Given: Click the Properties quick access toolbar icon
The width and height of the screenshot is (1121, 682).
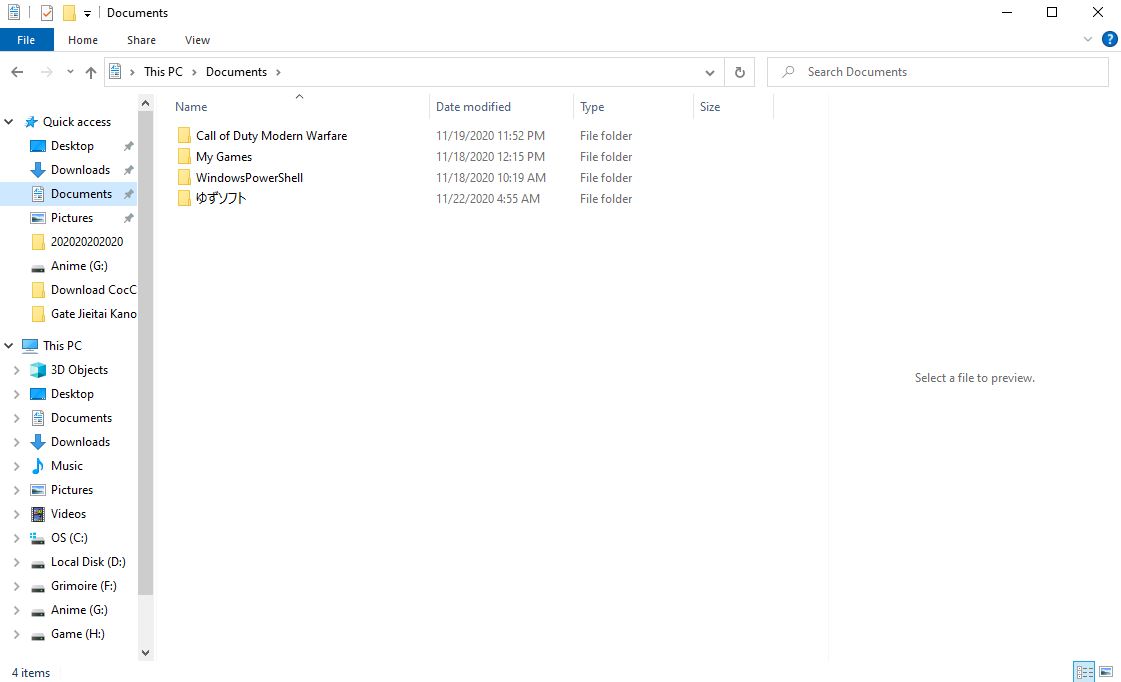Looking at the screenshot, I should point(47,13).
